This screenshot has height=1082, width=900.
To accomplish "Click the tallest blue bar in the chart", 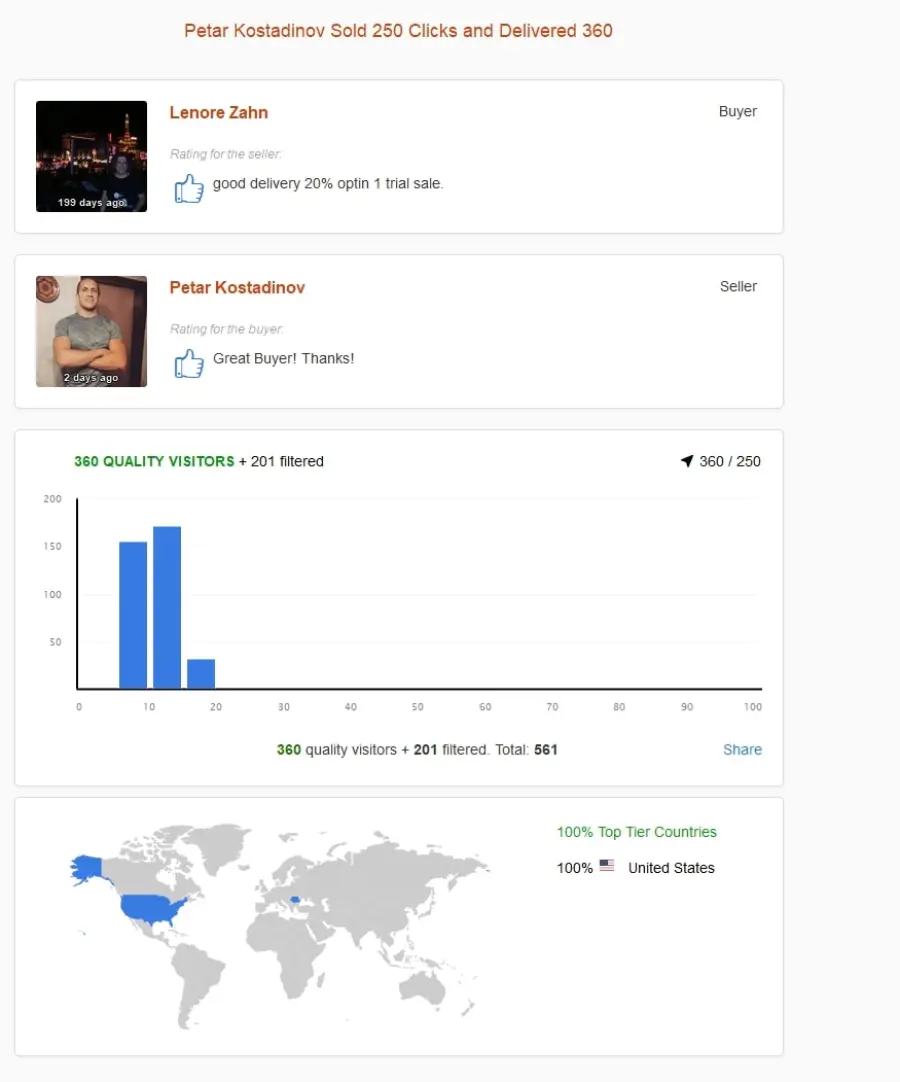I will [167, 607].
